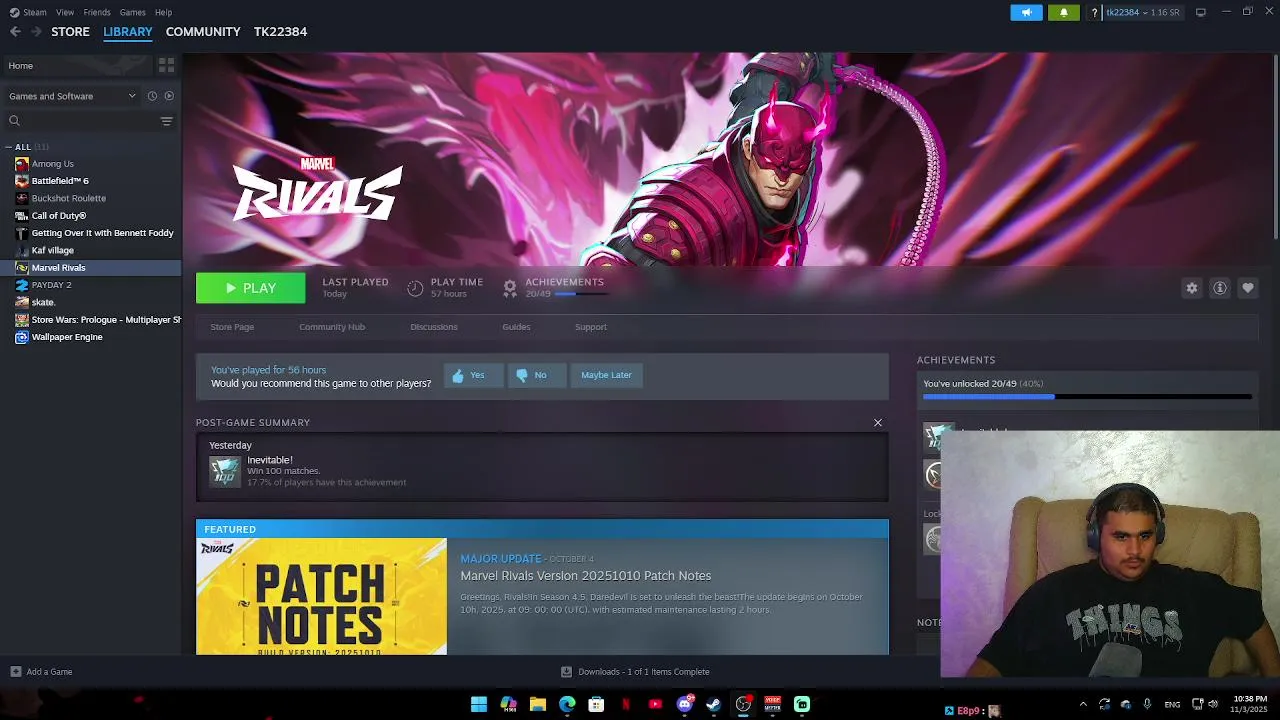
Task: Click the Big Picture mode icon
Action: 1201,12
